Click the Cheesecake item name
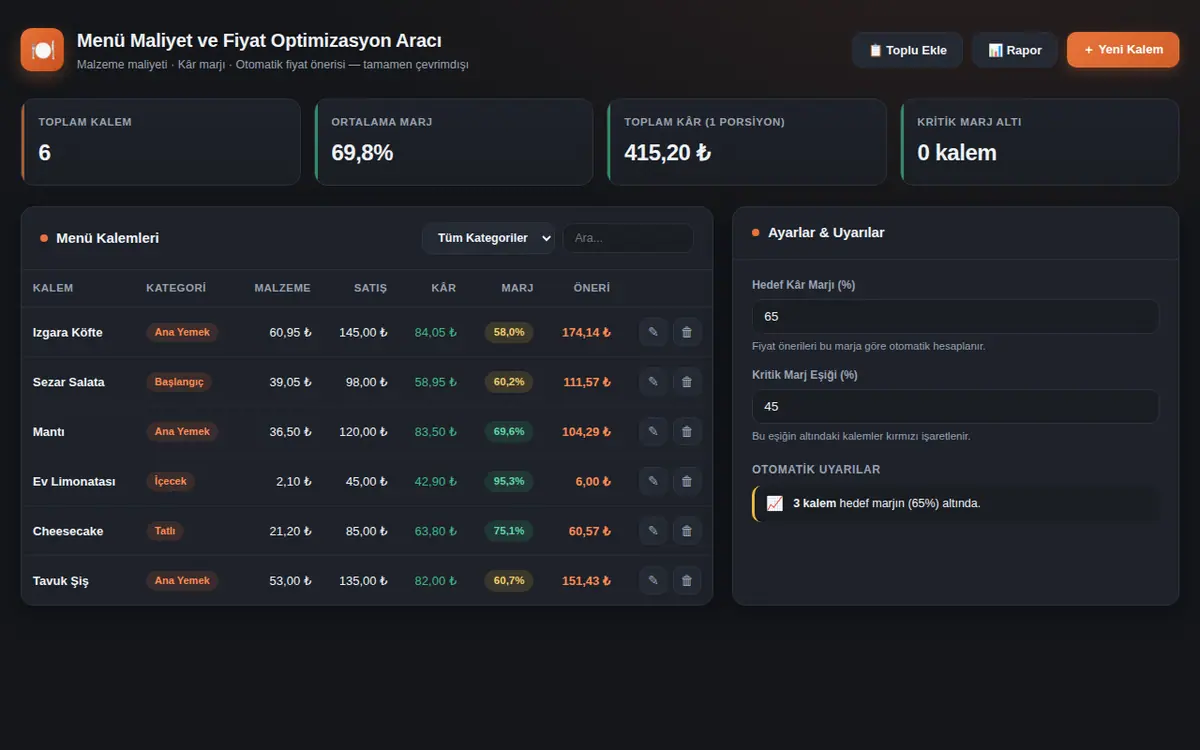The height and width of the screenshot is (750, 1200). [68, 531]
